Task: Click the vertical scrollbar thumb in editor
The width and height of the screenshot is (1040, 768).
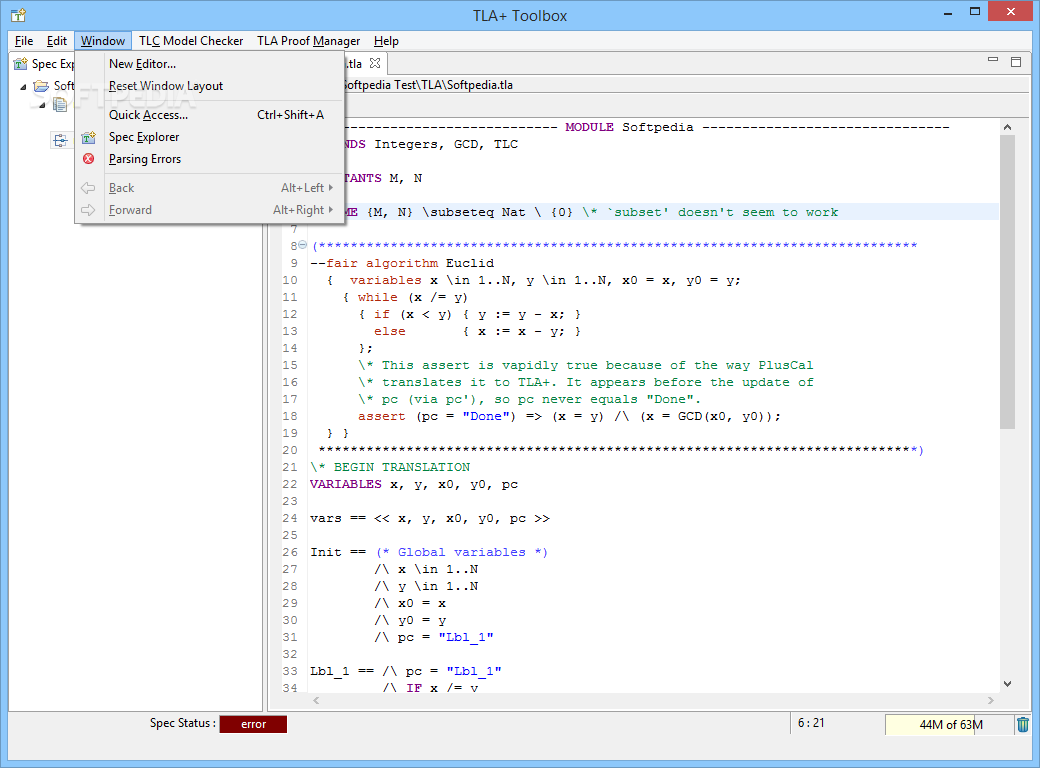Action: (x=1008, y=282)
